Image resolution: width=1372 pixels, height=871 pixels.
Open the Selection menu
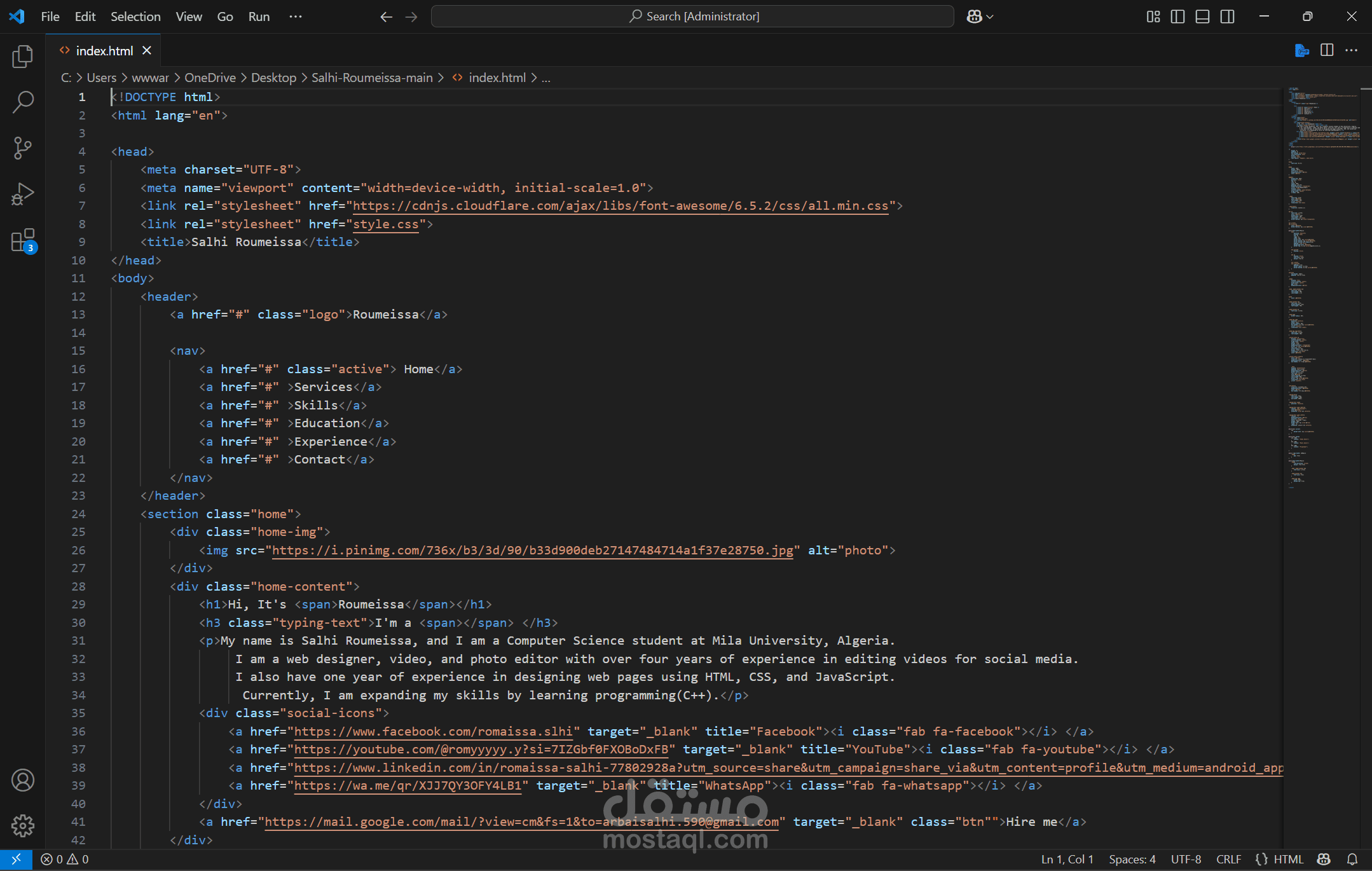click(135, 17)
